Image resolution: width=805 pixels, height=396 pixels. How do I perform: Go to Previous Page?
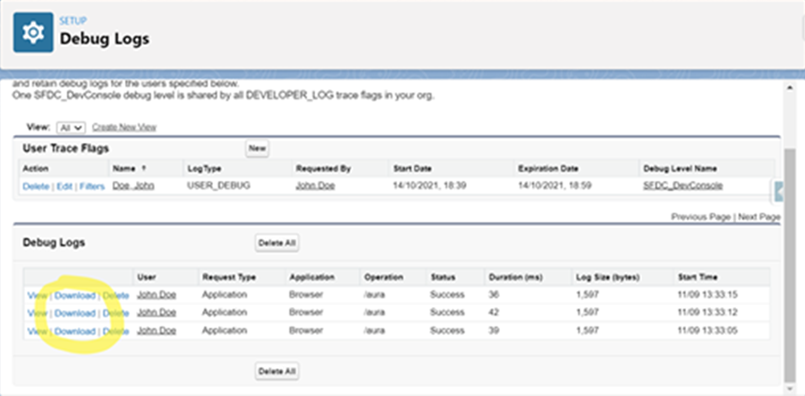pyautogui.click(x=701, y=217)
